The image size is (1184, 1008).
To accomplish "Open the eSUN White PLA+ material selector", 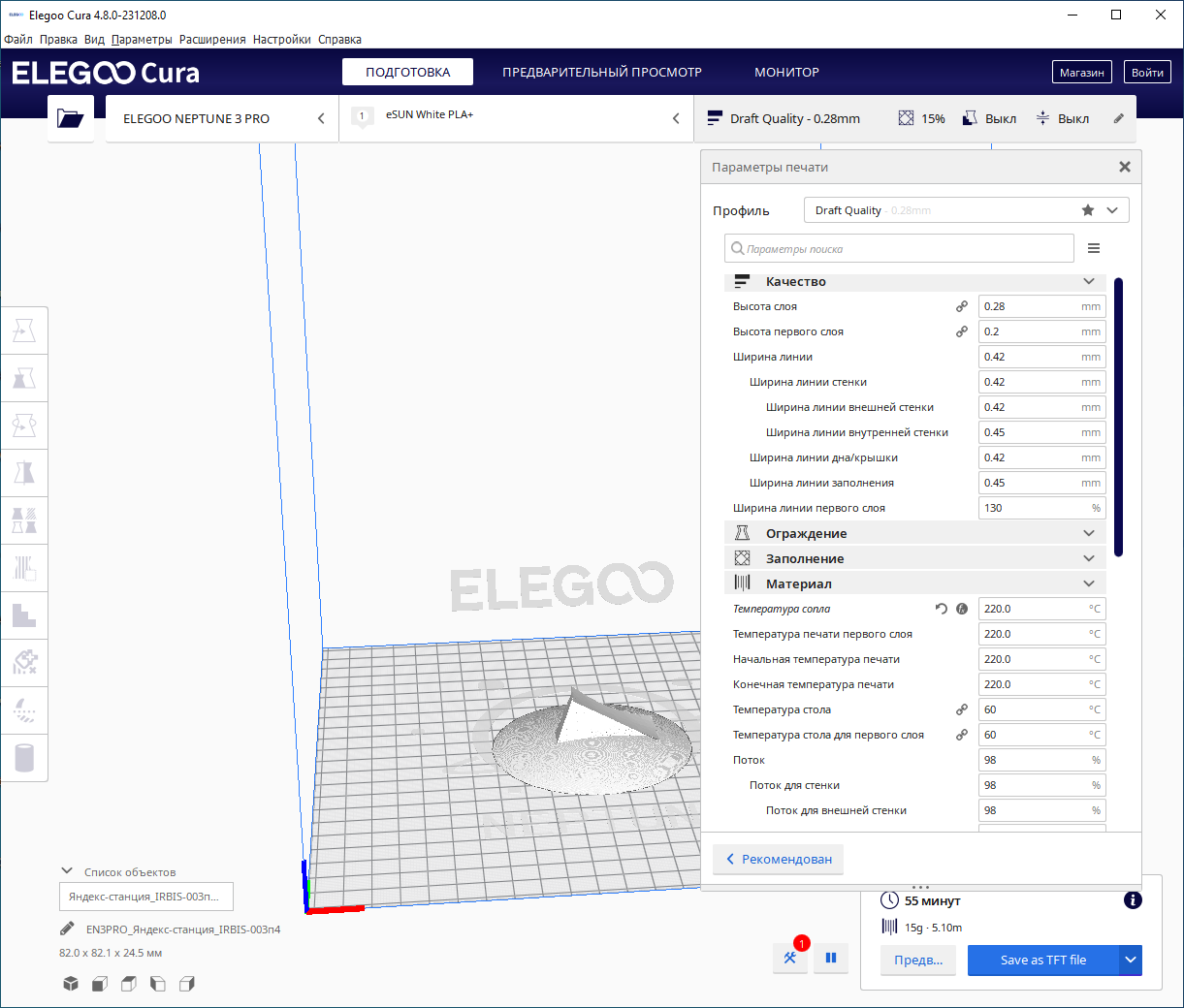I will pyautogui.click(x=517, y=118).
